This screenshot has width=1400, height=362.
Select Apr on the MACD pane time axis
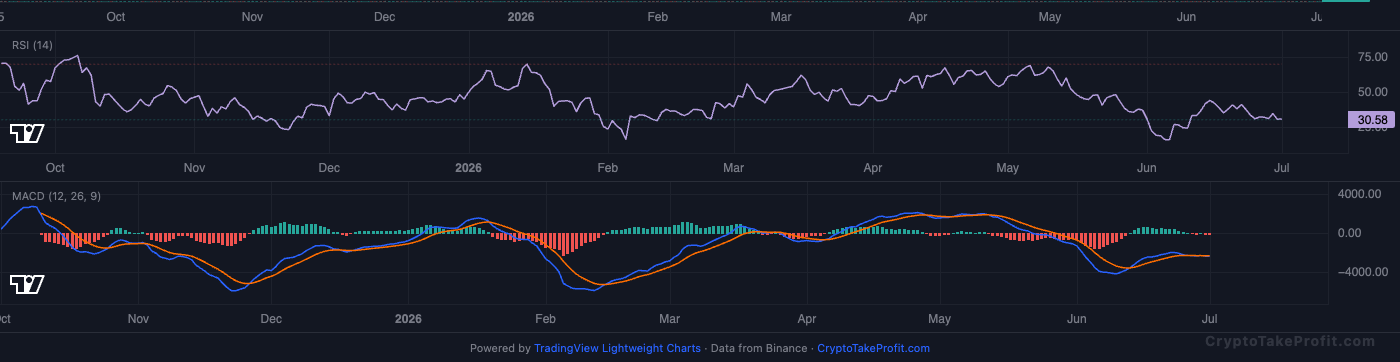point(807,319)
